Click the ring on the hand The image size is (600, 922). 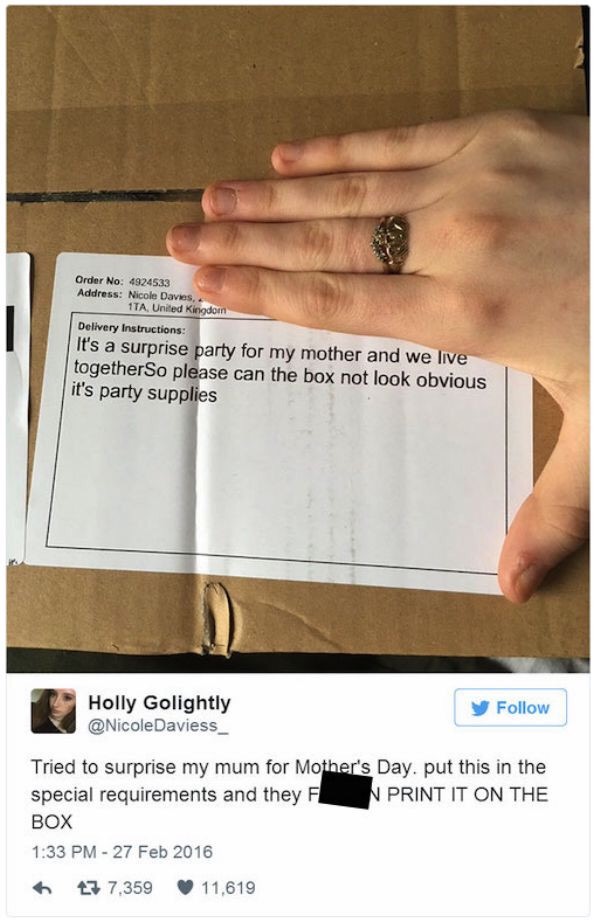click(391, 243)
